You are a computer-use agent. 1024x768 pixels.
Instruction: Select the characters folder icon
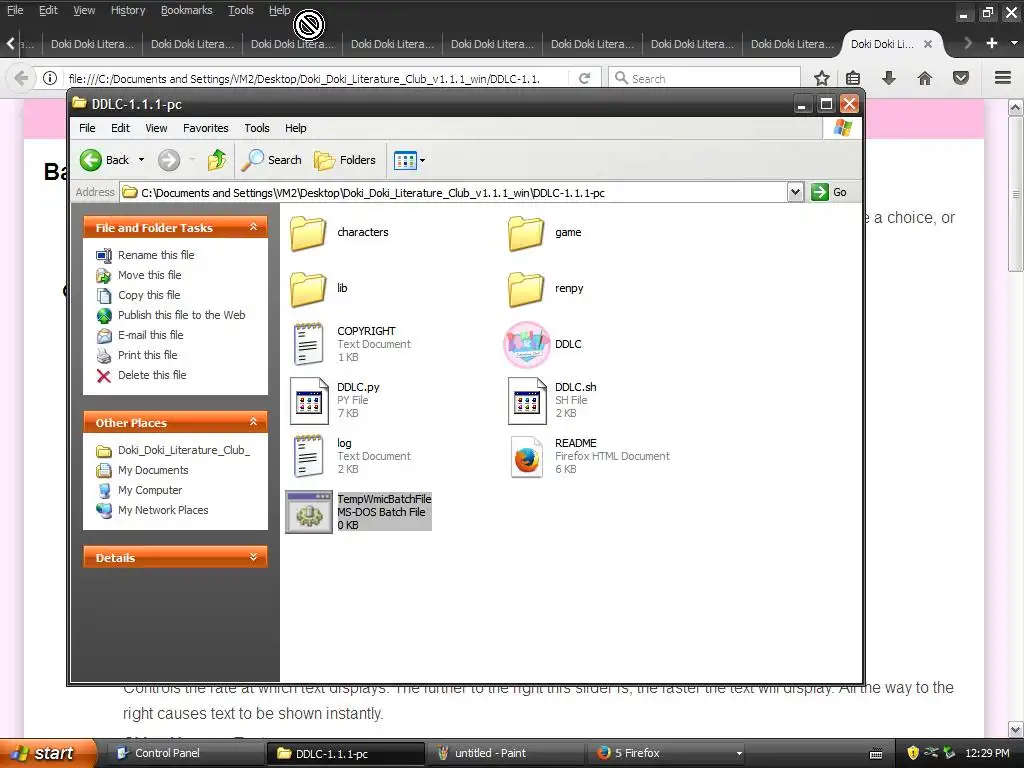click(x=308, y=232)
